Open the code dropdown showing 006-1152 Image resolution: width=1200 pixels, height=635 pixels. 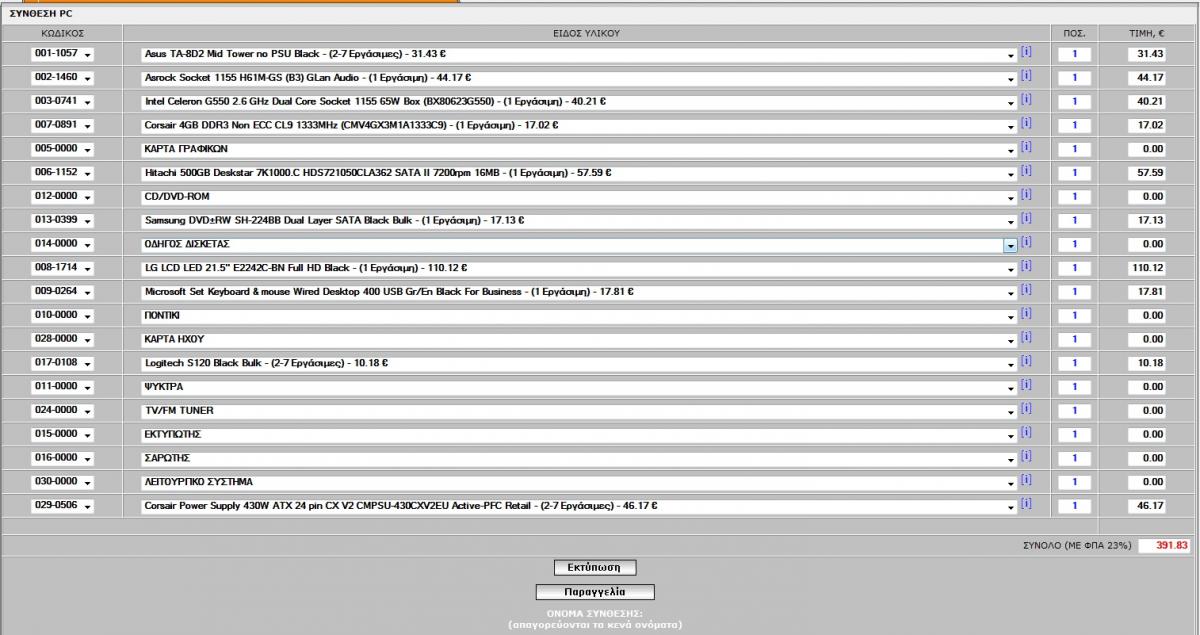coord(62,173)
